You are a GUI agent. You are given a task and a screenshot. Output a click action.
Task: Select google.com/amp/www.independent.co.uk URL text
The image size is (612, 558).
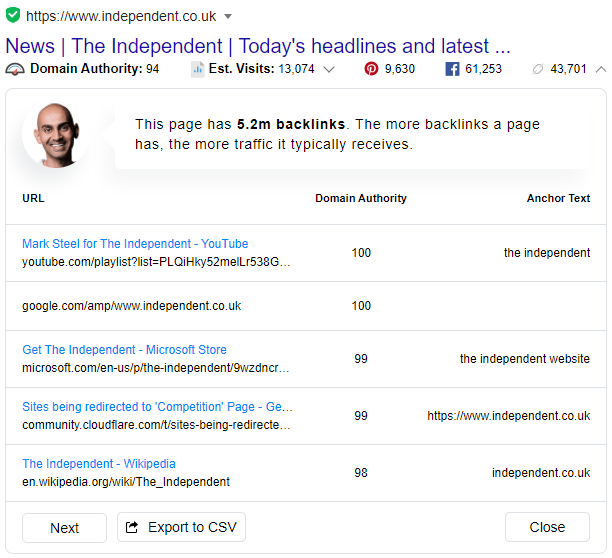coord(132,306)
